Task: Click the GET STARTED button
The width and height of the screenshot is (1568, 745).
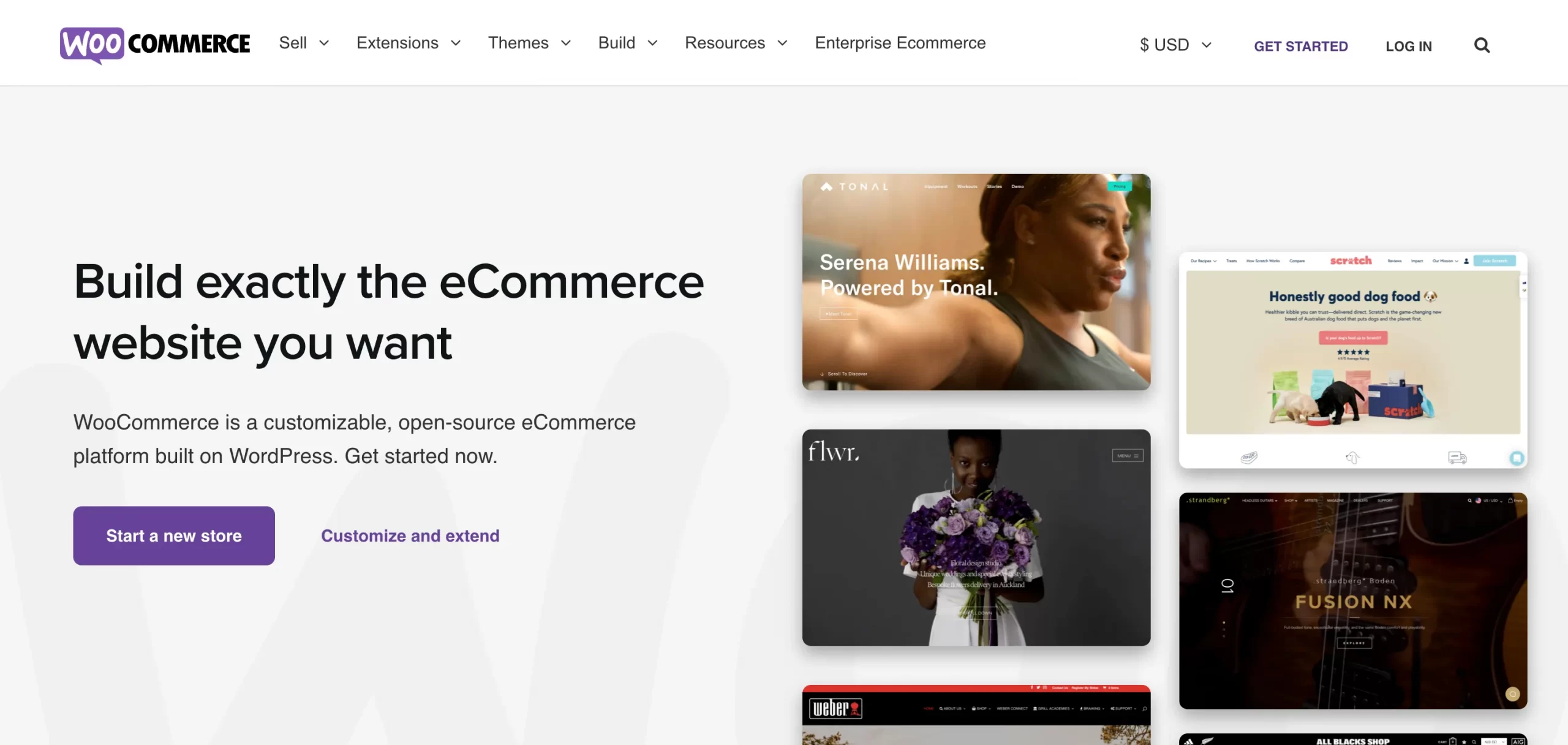Action: [1301, 44]
